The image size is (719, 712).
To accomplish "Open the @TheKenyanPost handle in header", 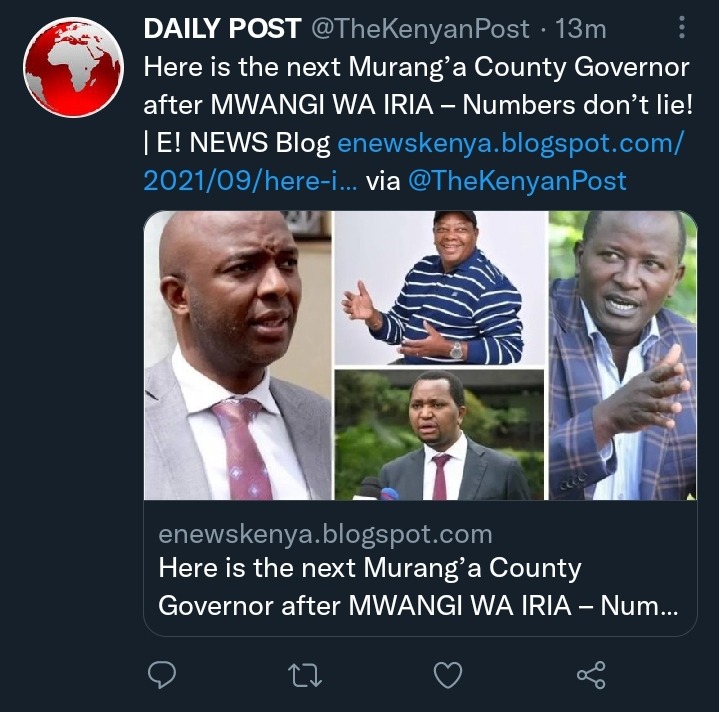I will pyautogui.click(x=420, y=29).
